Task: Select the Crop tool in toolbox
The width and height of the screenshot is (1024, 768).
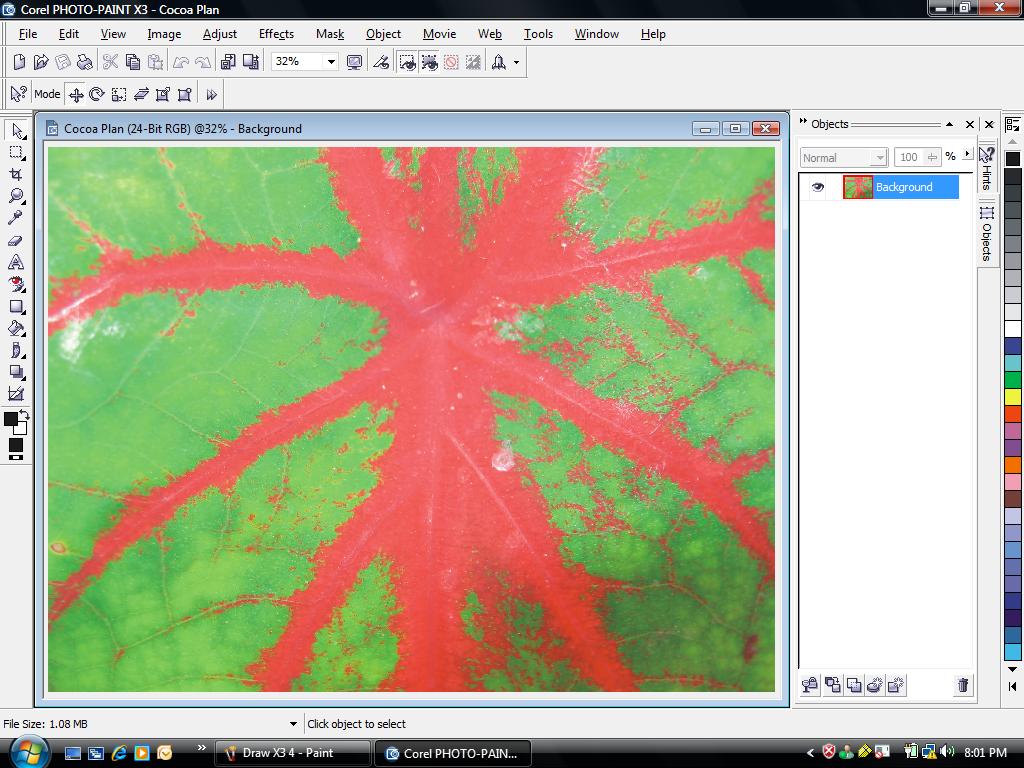Action: click(16, 174)
